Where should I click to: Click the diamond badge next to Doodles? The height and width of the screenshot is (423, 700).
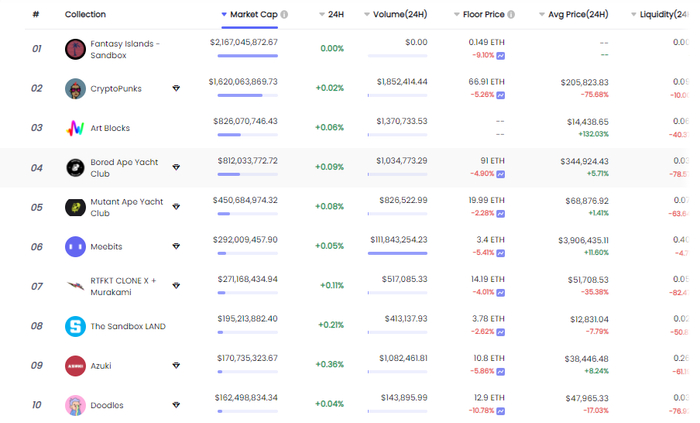(176, 405)
